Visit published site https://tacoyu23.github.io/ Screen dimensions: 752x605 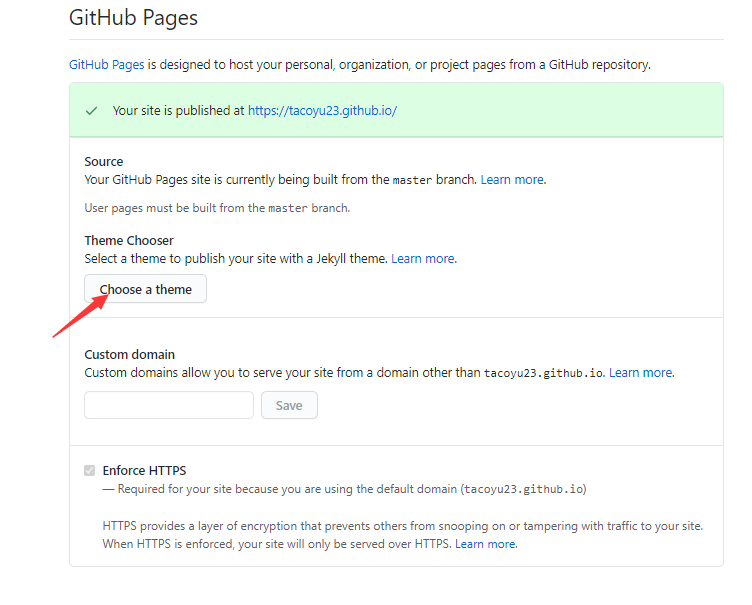click(322, 110)
